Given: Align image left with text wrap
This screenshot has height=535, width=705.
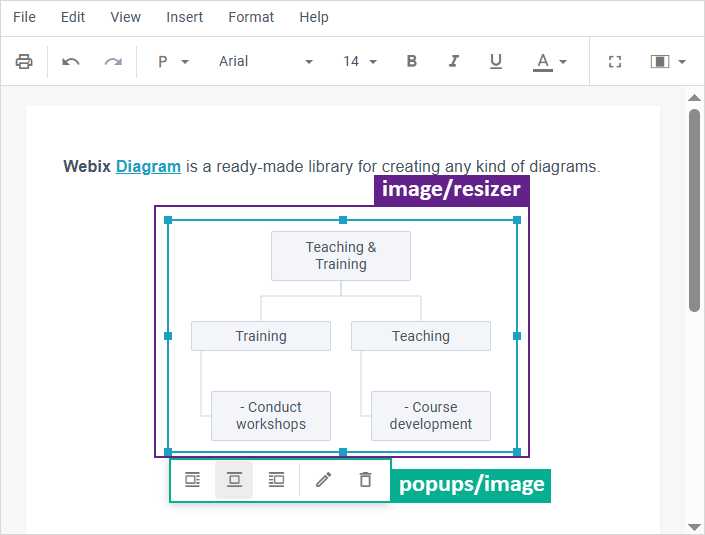Looking at the screenshot, I should pos(192,480).
